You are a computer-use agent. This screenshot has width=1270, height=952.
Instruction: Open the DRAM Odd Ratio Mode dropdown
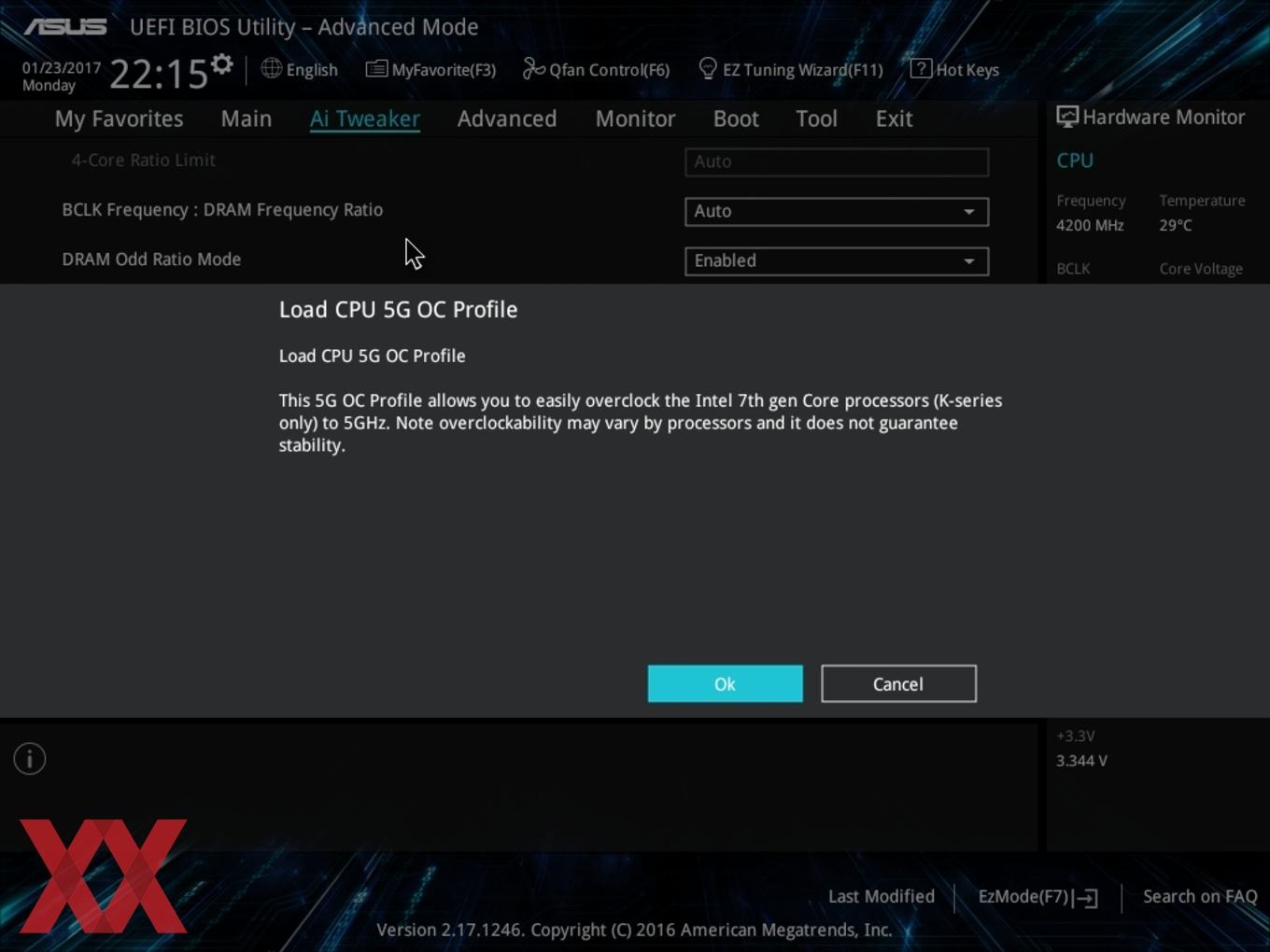(x=837, y=261)
